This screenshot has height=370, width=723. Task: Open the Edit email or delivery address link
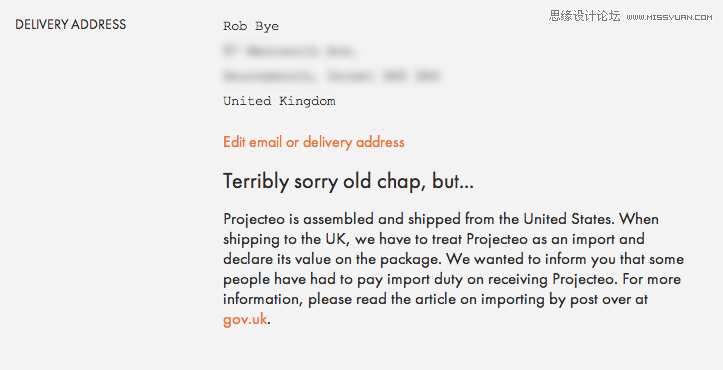314,142
